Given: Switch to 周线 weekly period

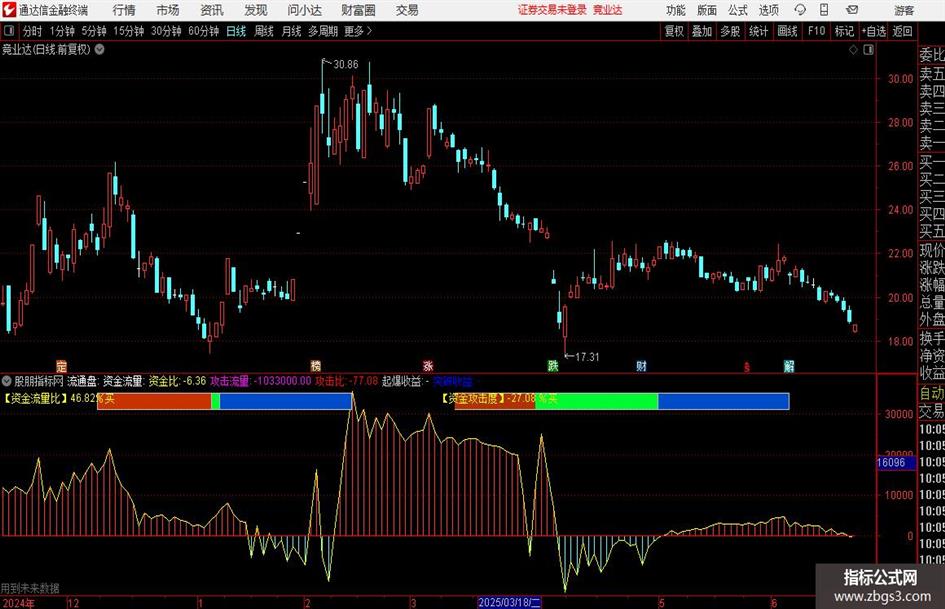Looking at the screenshot, I should (263, 31).
